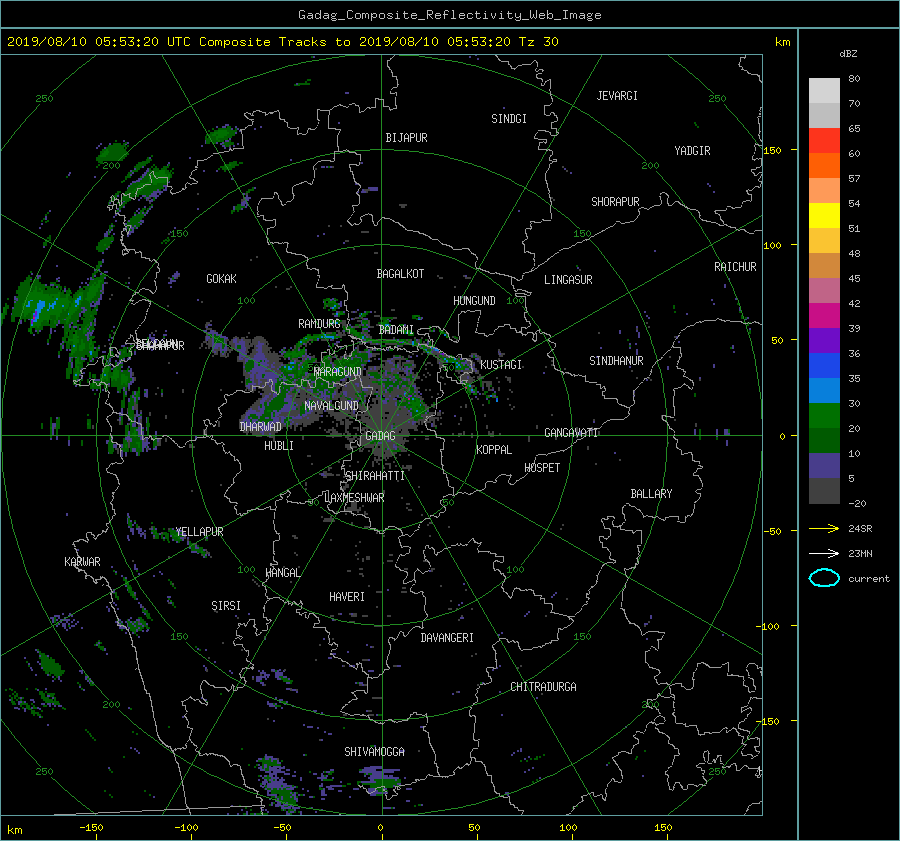Click the LAXMESHWAR city label

click(354, 498)
